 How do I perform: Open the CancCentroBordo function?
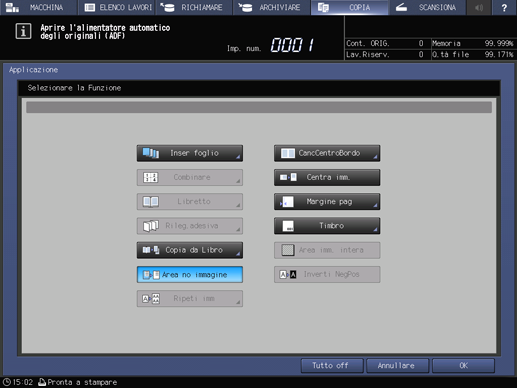click(327, 153)
